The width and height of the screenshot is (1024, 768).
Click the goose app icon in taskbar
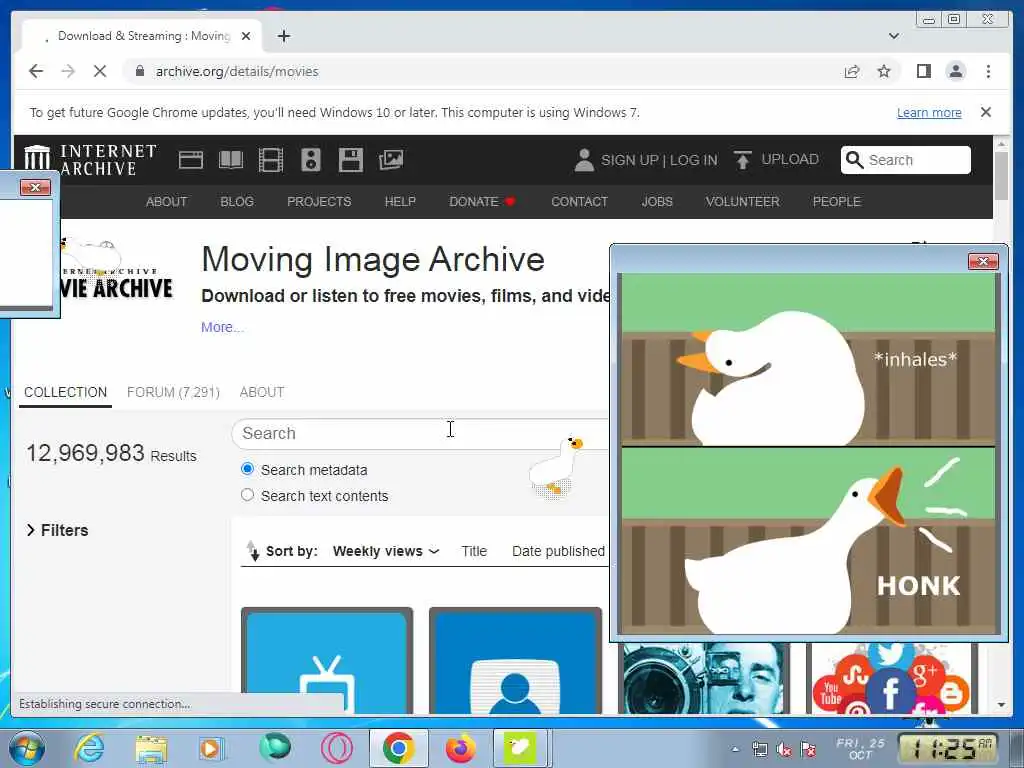click(x=520, y=748)
